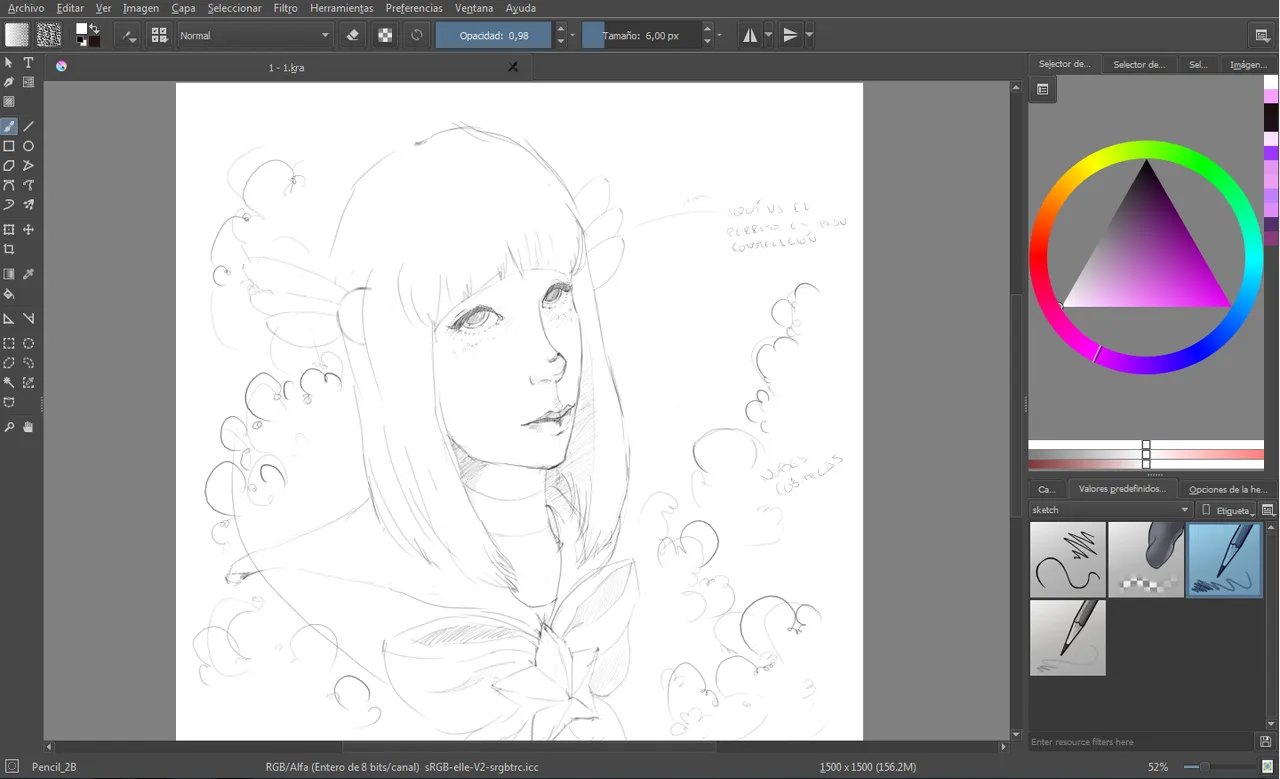The image size is (1280, 779).
Task: Select the Polygonal Selection tool
Action: pos(9,363)
